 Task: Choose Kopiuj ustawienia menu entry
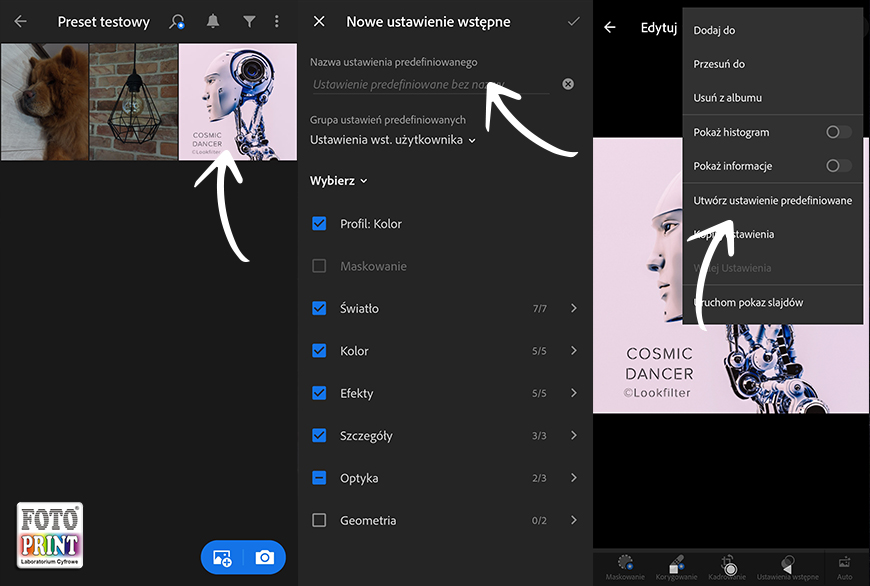click(x=772, y=234)
